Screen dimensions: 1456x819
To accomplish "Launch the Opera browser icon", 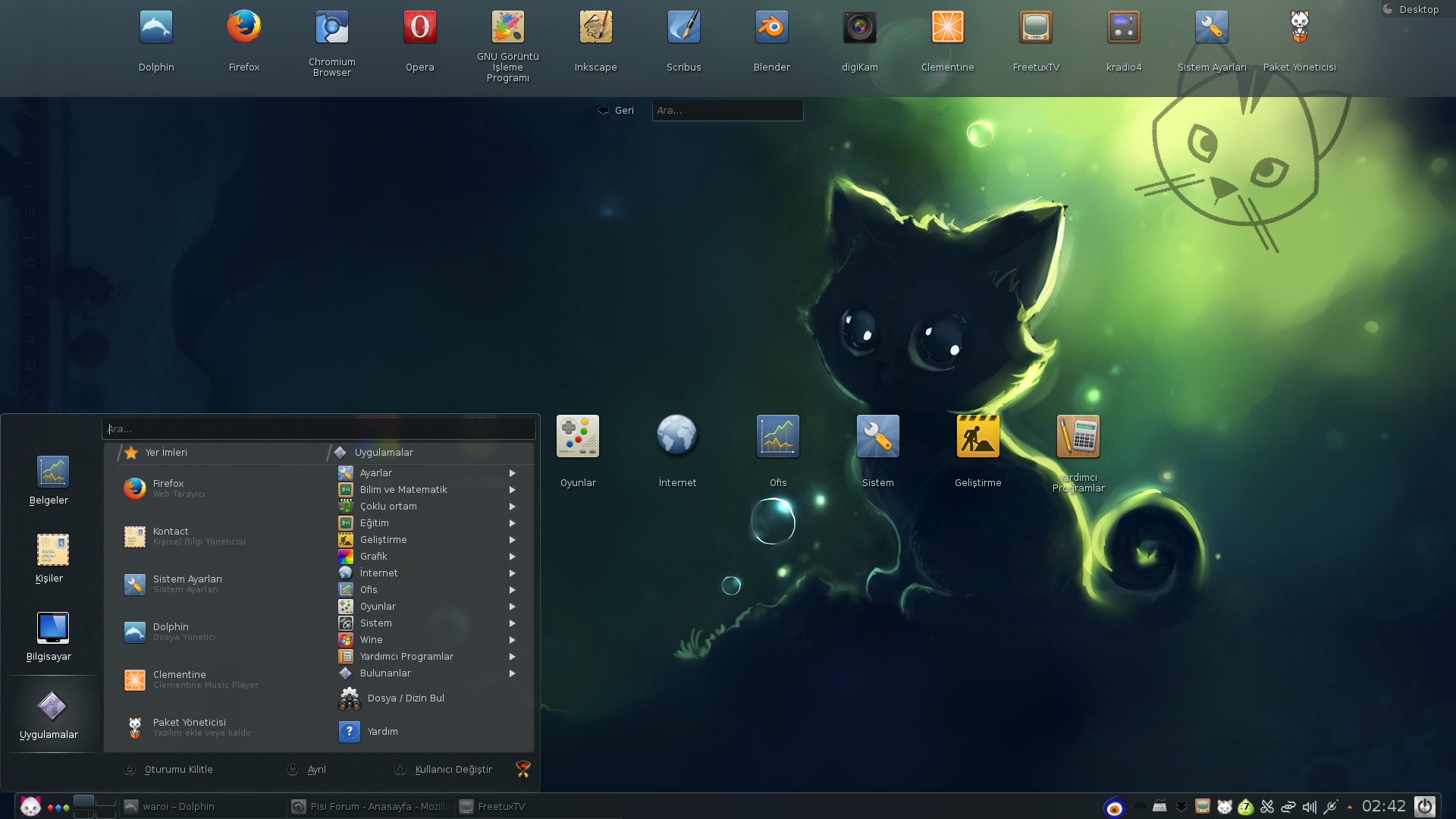I will point(419,27).
